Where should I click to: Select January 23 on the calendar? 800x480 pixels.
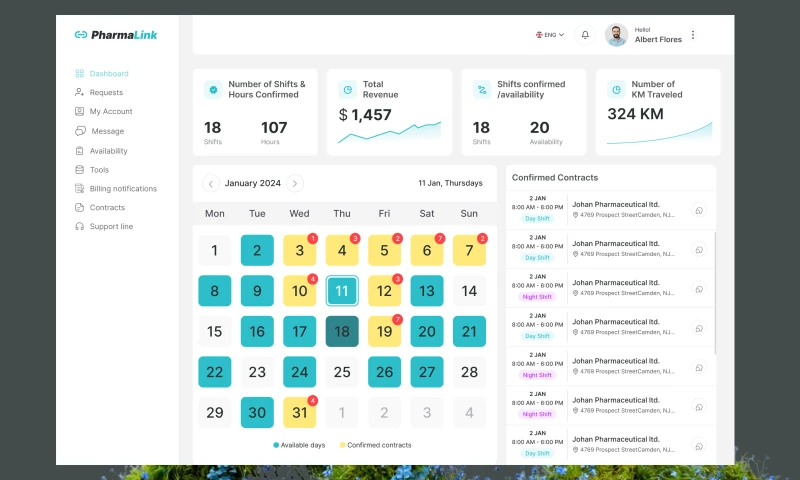click(x=257, y=372)
